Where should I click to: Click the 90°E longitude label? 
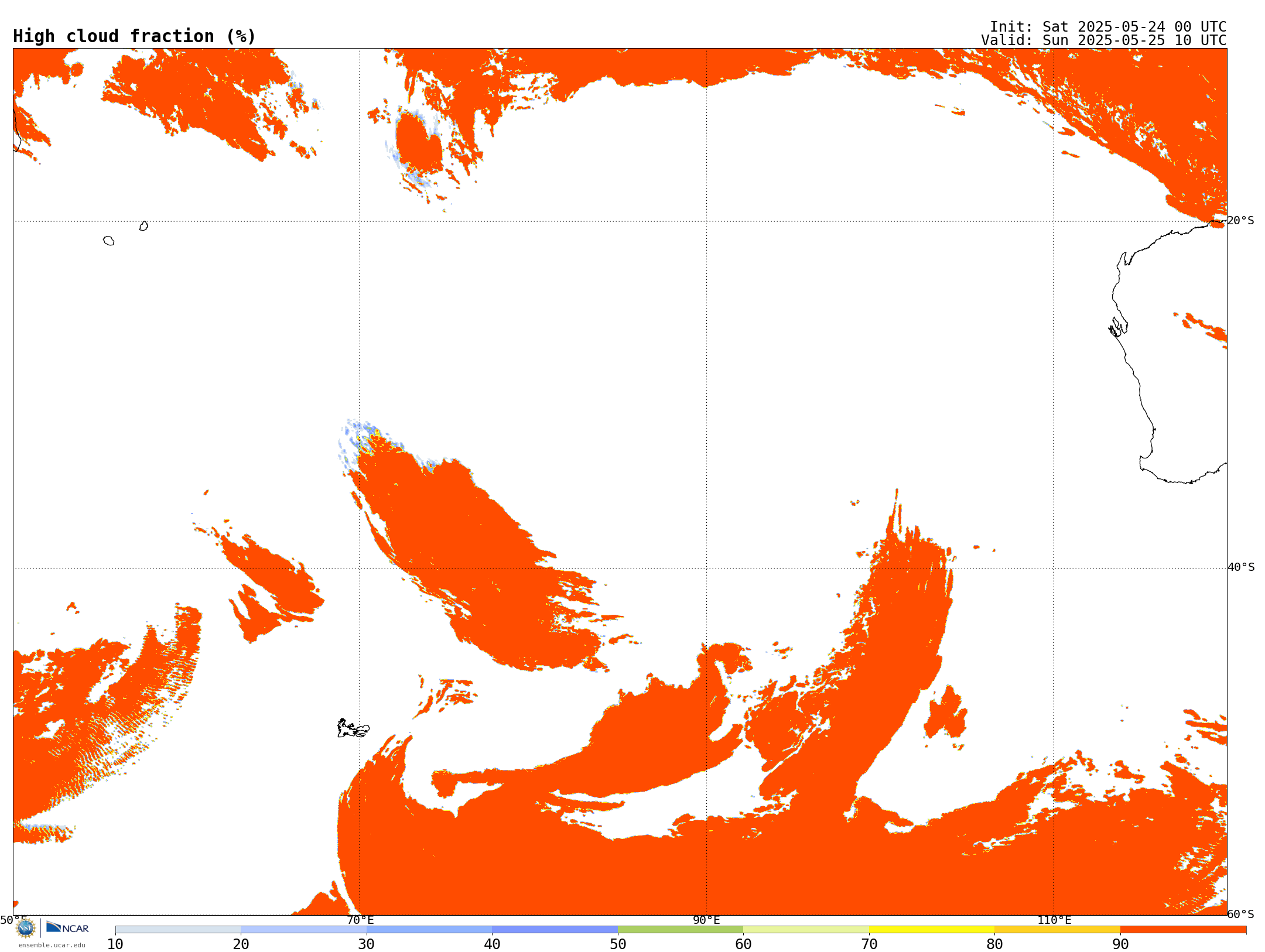point(706,920)
